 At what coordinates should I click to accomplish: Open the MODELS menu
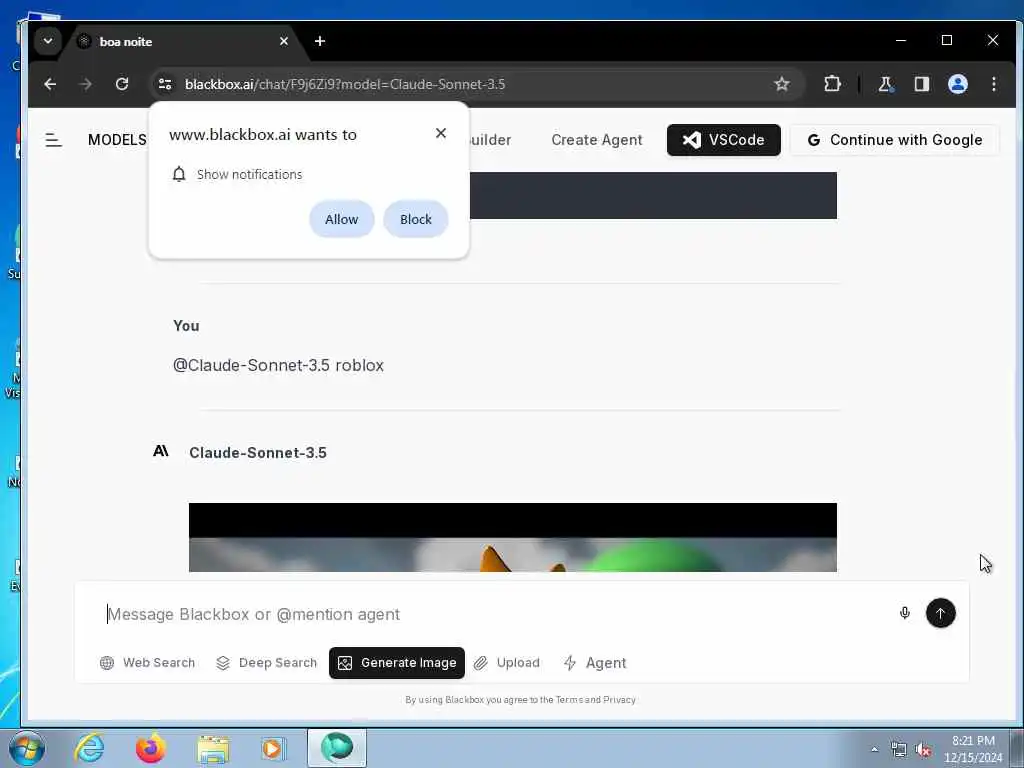point(117,140)
